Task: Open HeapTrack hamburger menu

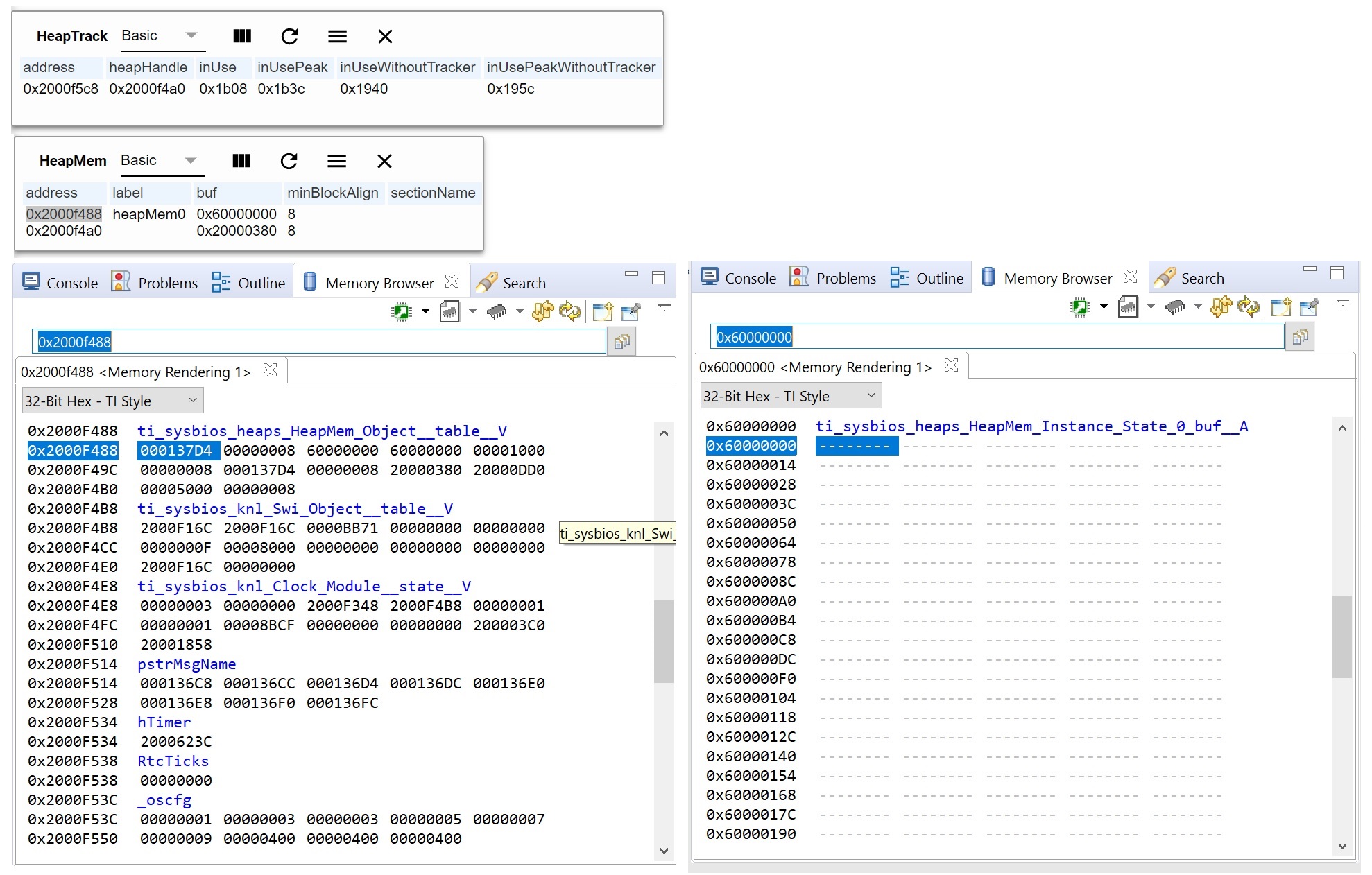Action: tap(337, 36)
